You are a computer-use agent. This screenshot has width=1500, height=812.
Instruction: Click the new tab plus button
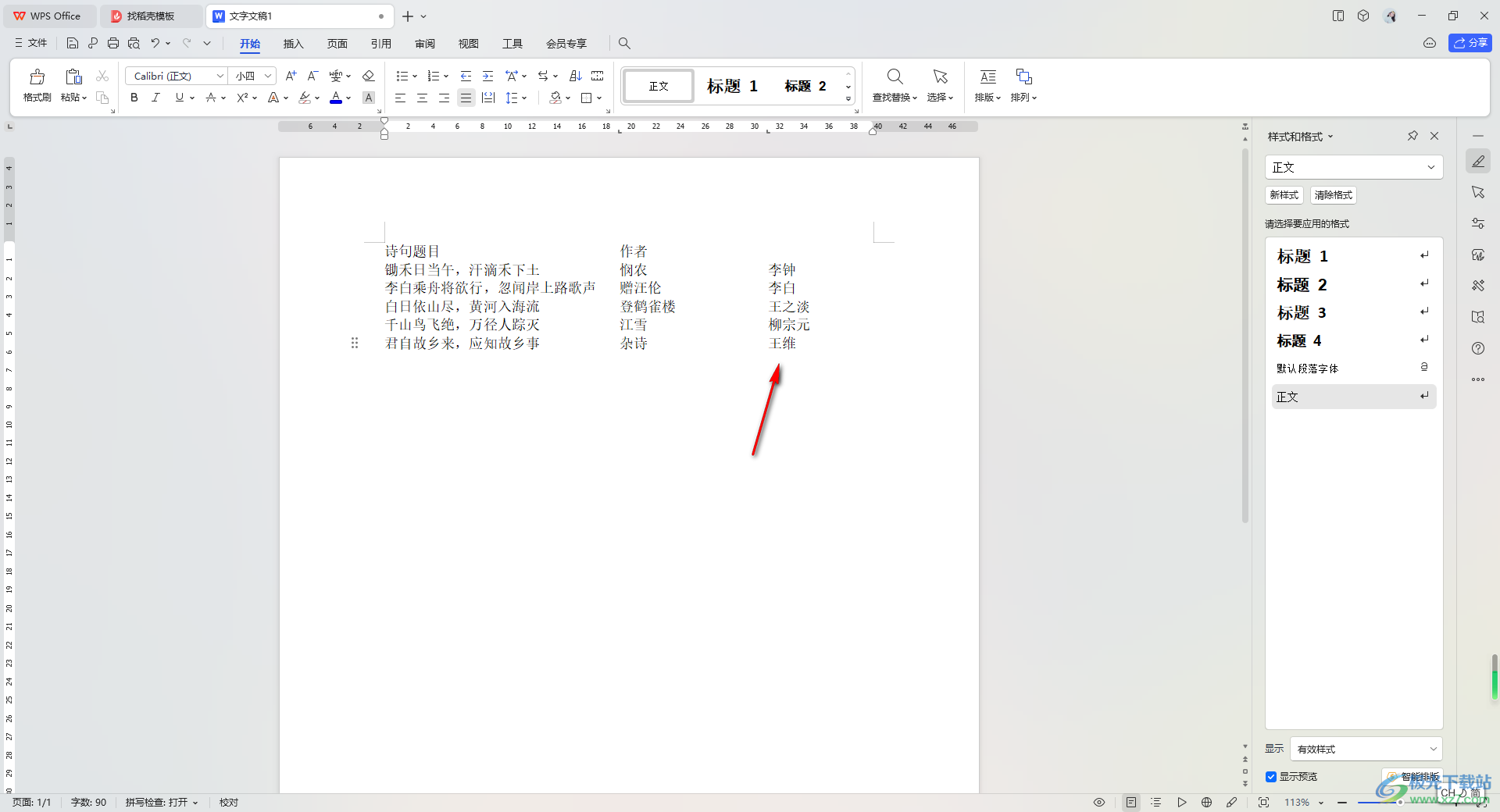408,16
